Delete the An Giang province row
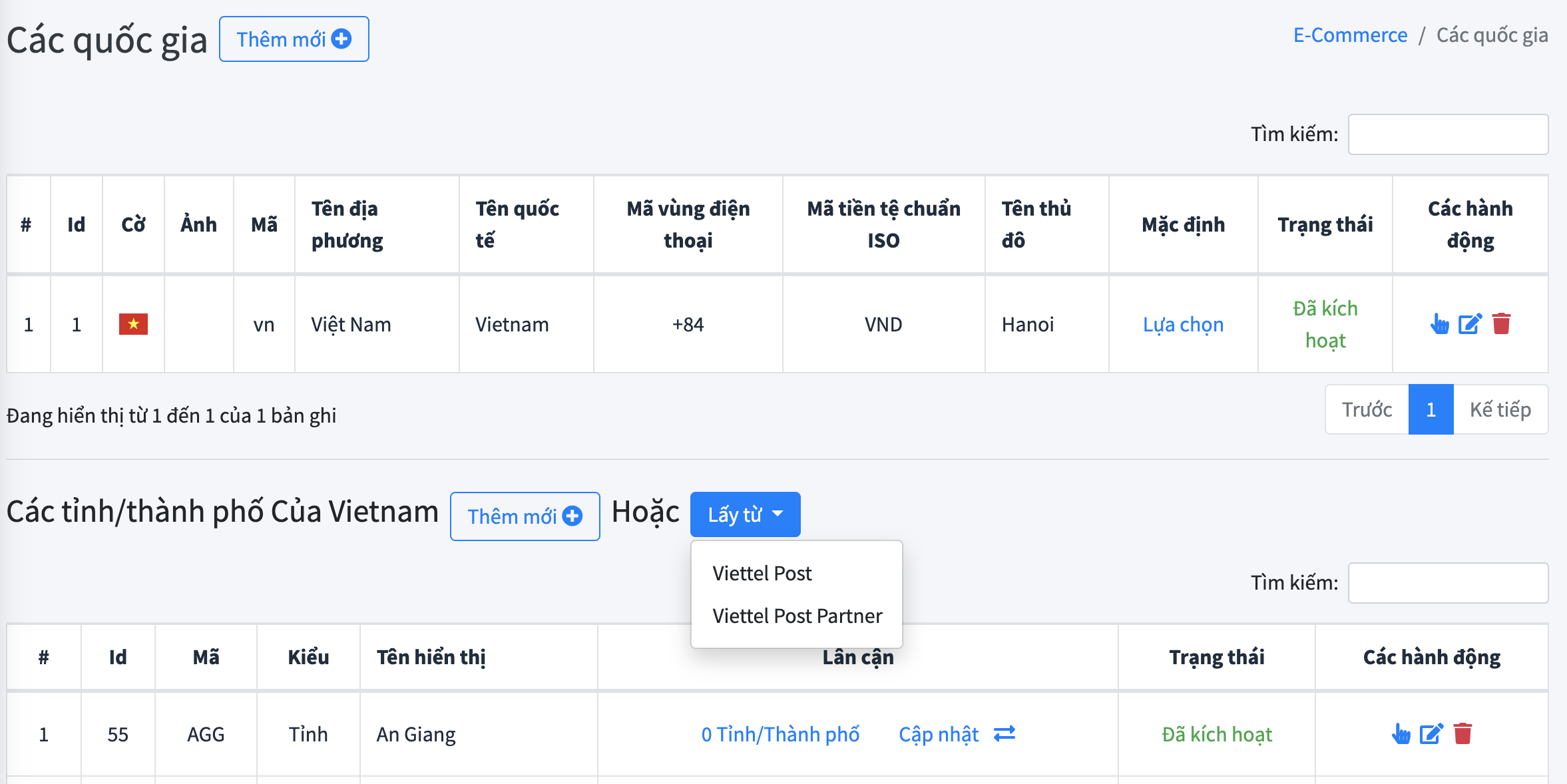 click(1462, 734)
